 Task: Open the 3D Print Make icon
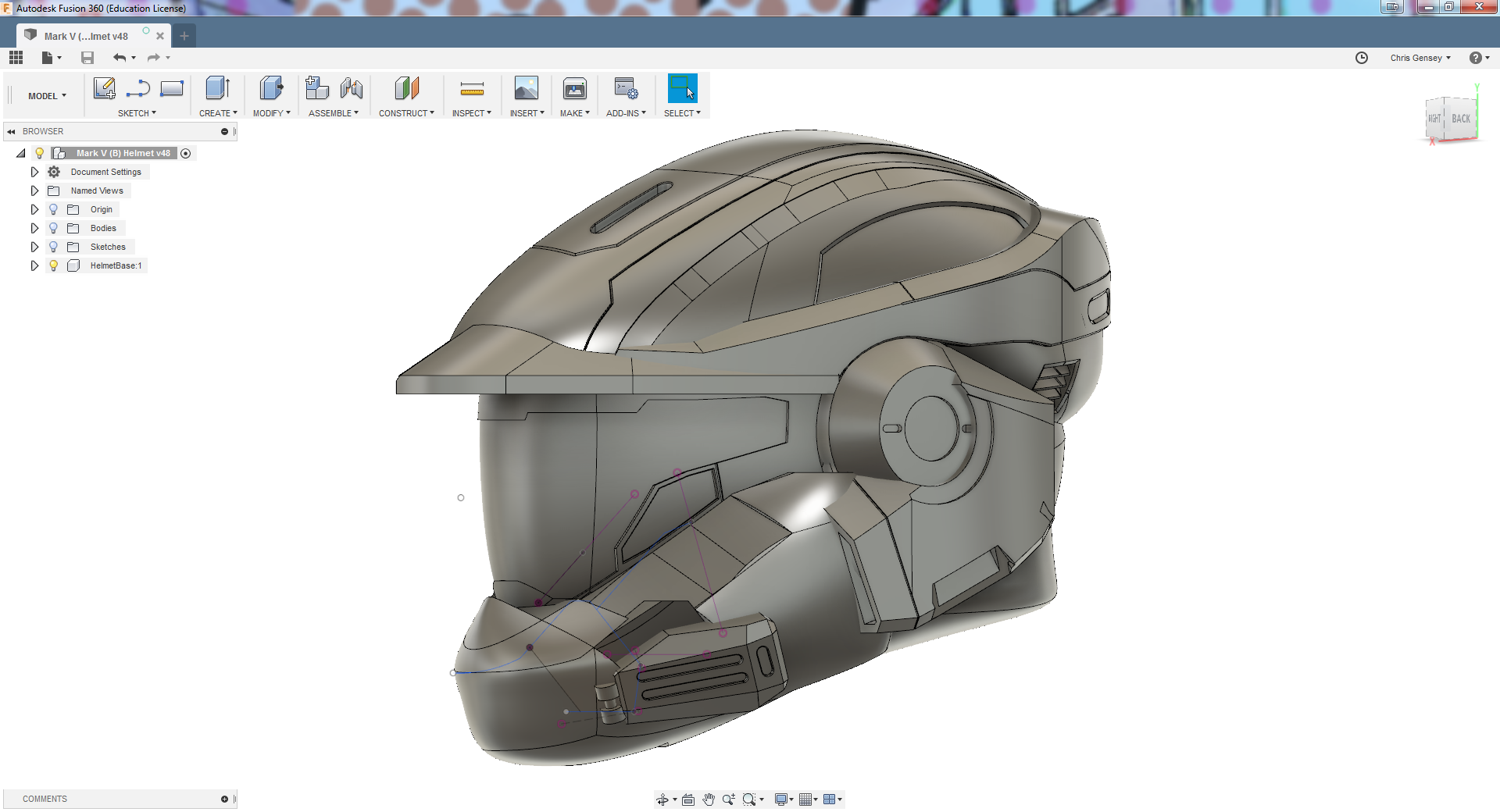574,88
